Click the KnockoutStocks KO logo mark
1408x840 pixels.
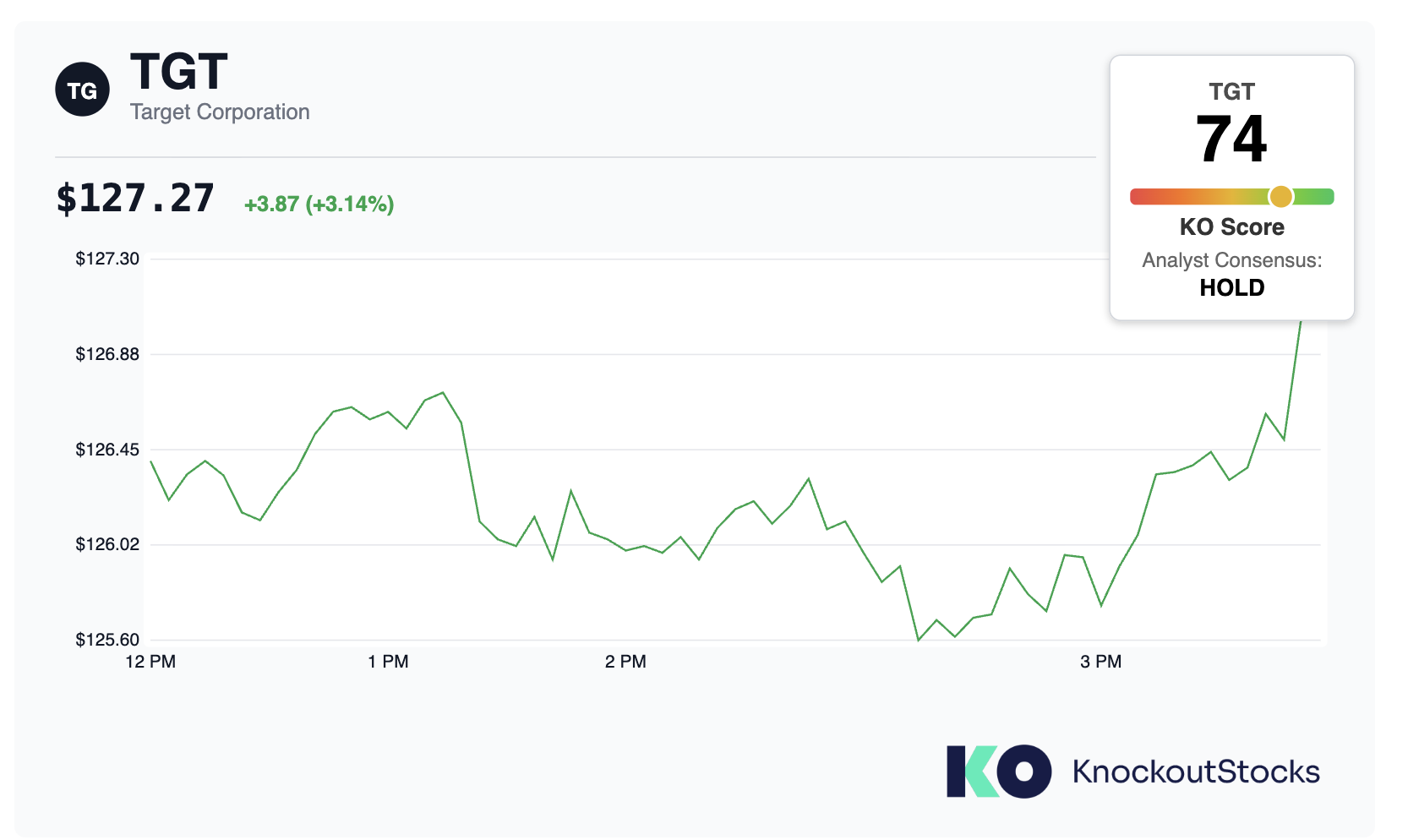(x=999, y=771)
